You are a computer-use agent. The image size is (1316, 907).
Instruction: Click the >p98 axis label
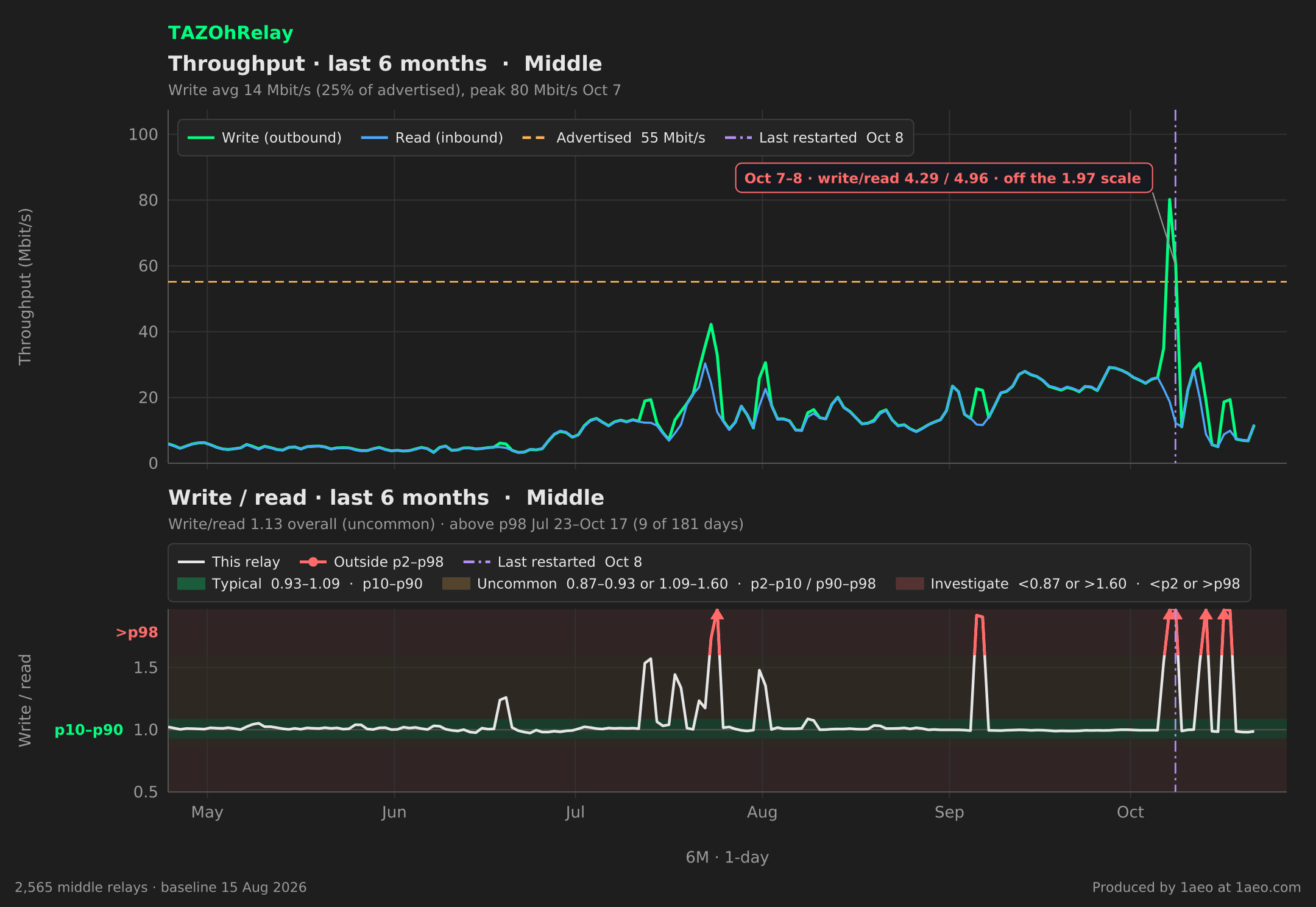tap(137, 633)
